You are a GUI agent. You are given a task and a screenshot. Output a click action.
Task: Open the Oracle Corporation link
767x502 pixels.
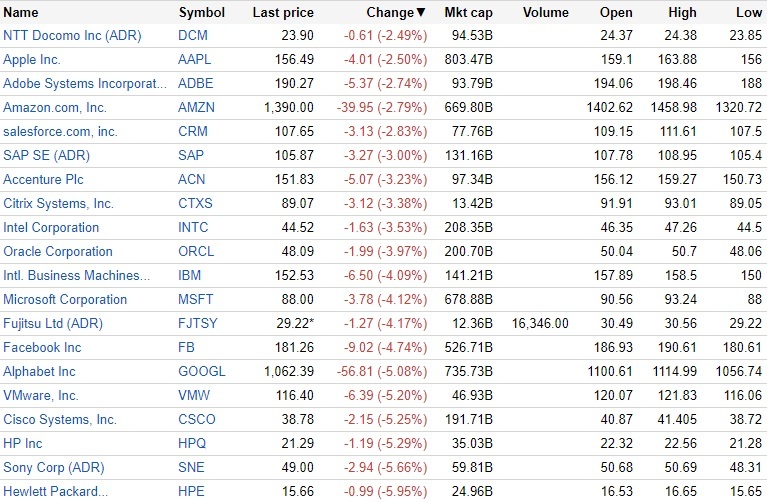tap(58, 251)
